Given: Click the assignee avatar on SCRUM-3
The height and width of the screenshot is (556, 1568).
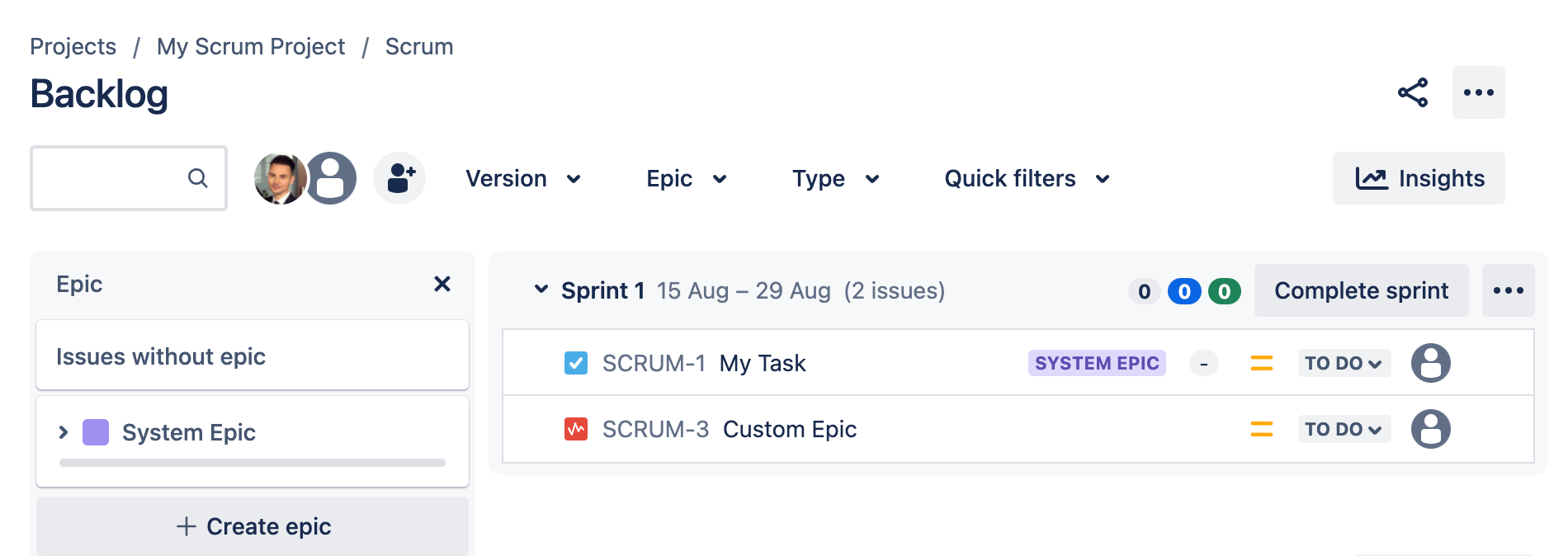Looking at the screenshot, I should pos(1430,429).
